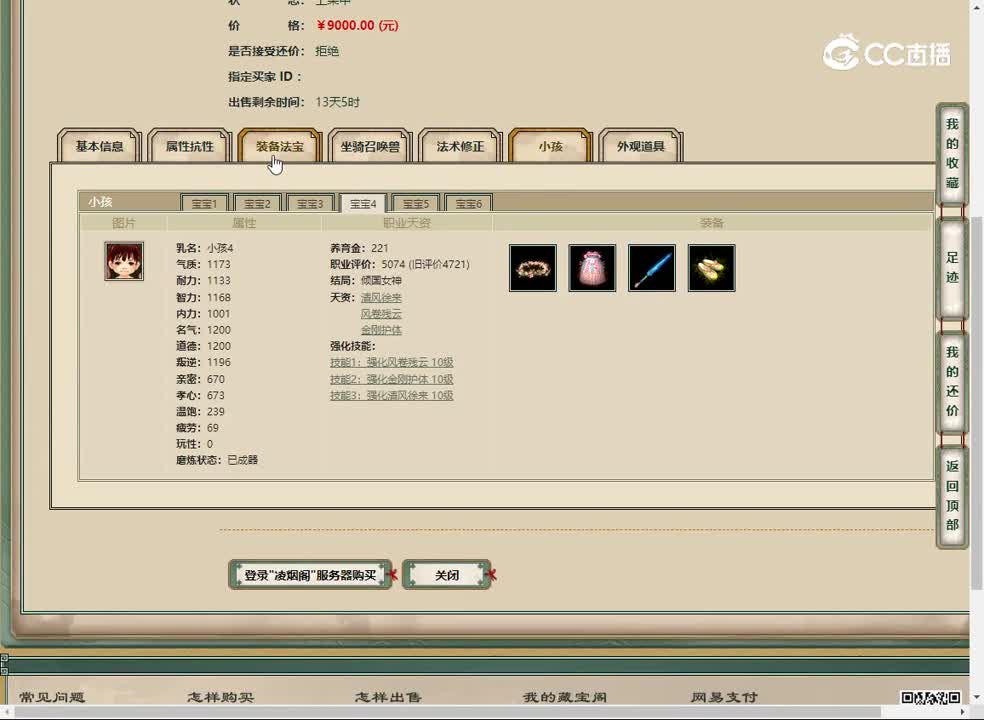Click the golden shoes equipment icon
Viewport: 984px width, 720px height.
[711, 268]
